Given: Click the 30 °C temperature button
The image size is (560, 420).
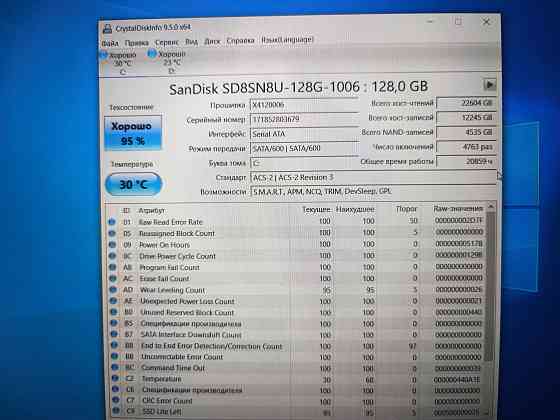Looking at the screenshot, I should (134, 184).
